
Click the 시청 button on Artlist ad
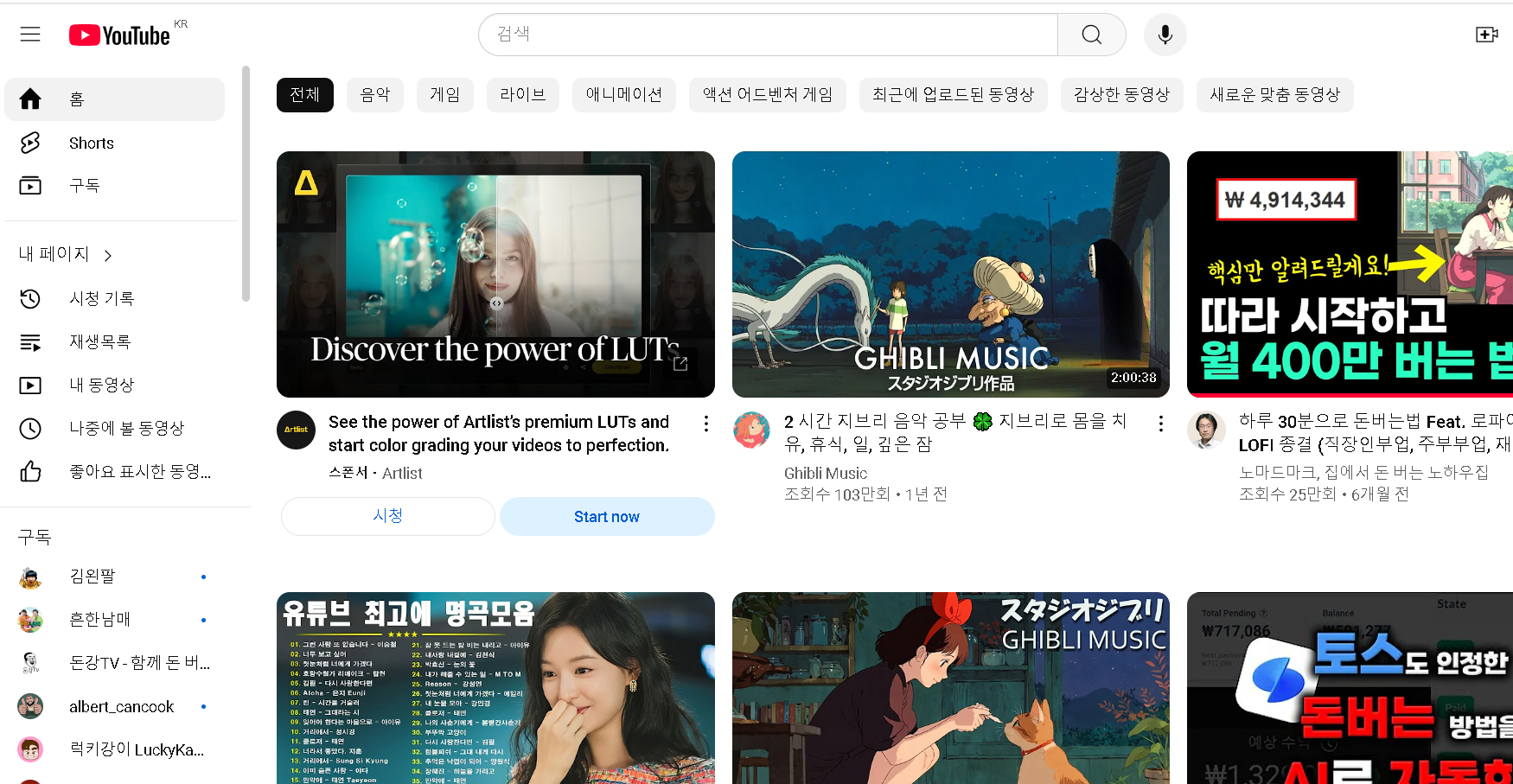388,516
